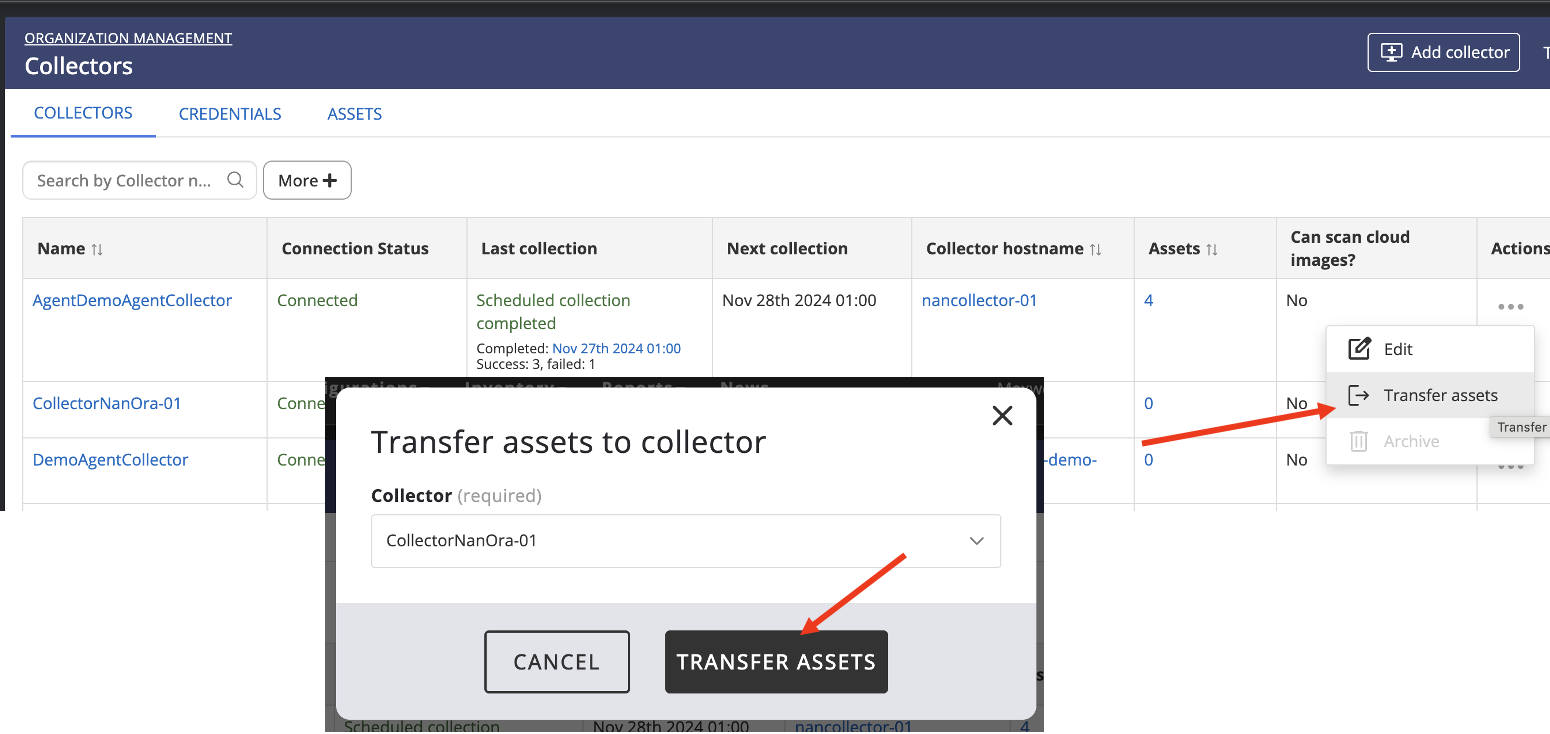The image size is (1550, 734).
Task: Click the search magnifier icon
Action: click(x=235, y=180)
